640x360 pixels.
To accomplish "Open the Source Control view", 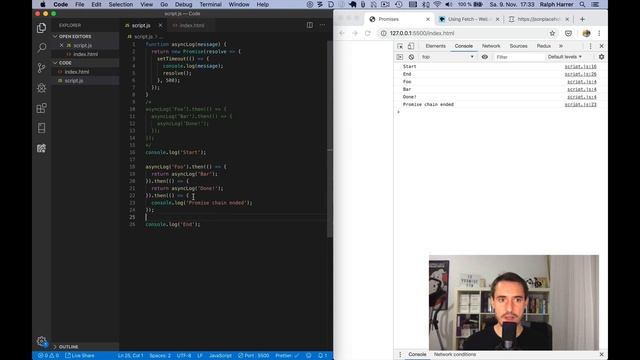I will tap(41, 68).
